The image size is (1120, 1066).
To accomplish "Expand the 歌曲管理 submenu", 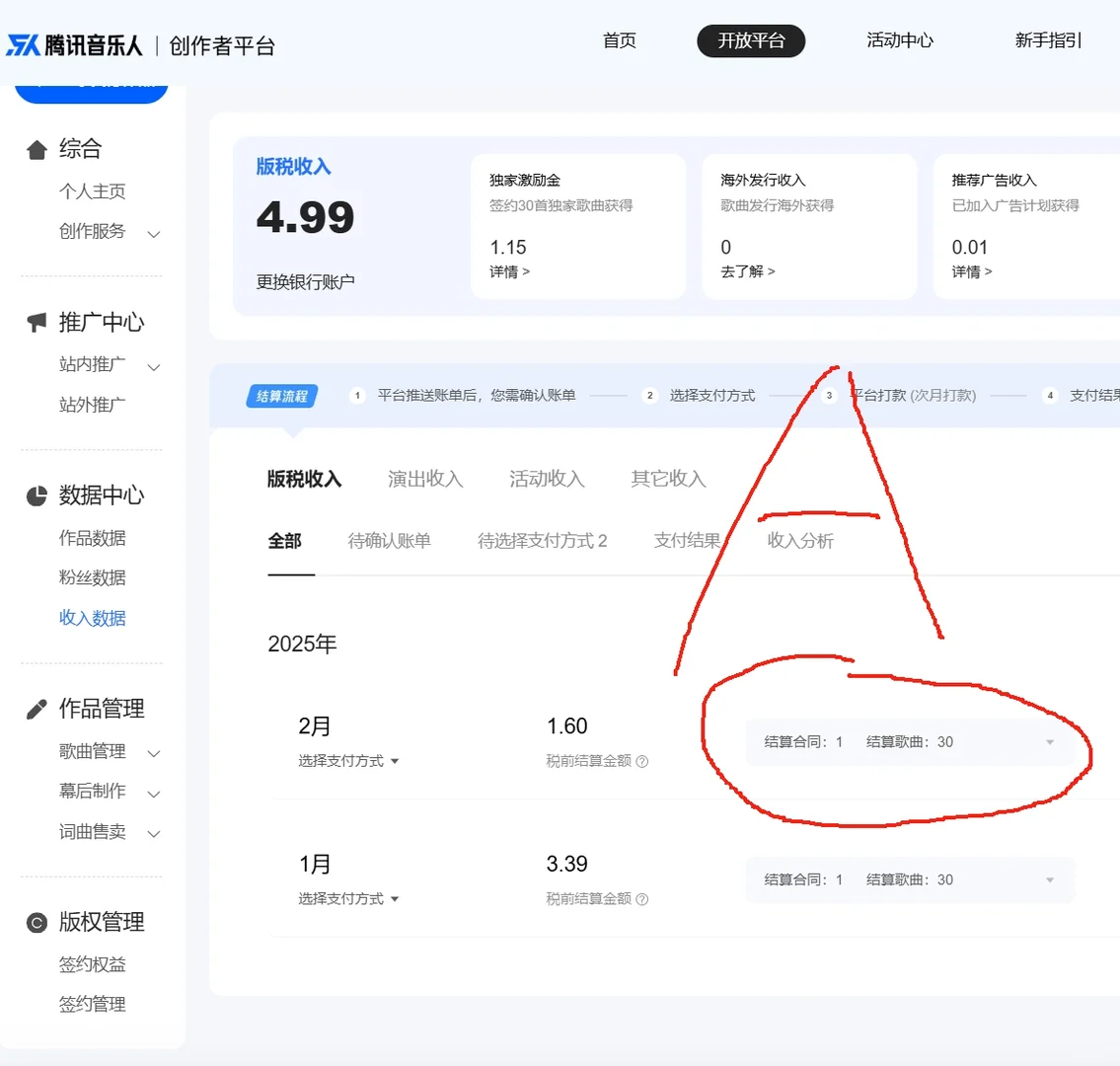I will (154, 751).
